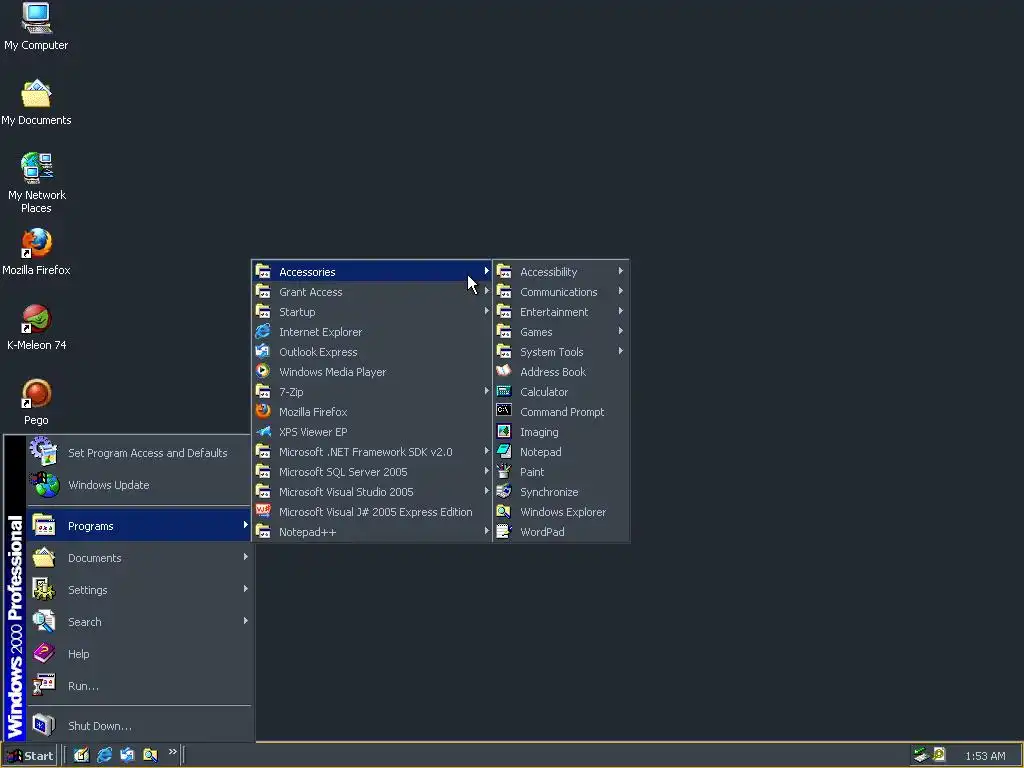Click the XPS Viewer EP icon
1024x768 pixels.
[x=263, y=431]
